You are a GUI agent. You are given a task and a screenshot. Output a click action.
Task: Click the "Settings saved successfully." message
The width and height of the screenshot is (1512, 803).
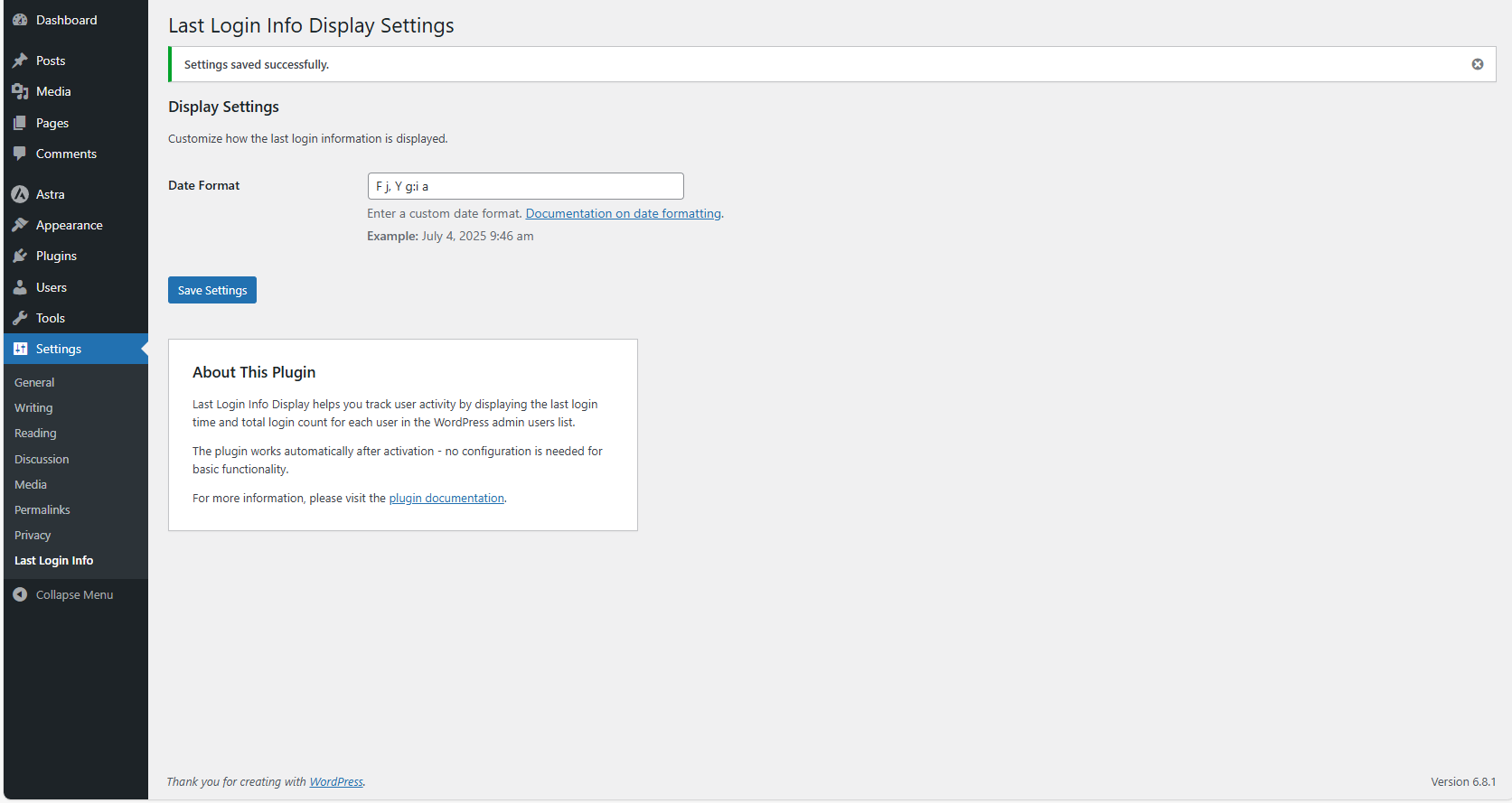coord(257,65)
